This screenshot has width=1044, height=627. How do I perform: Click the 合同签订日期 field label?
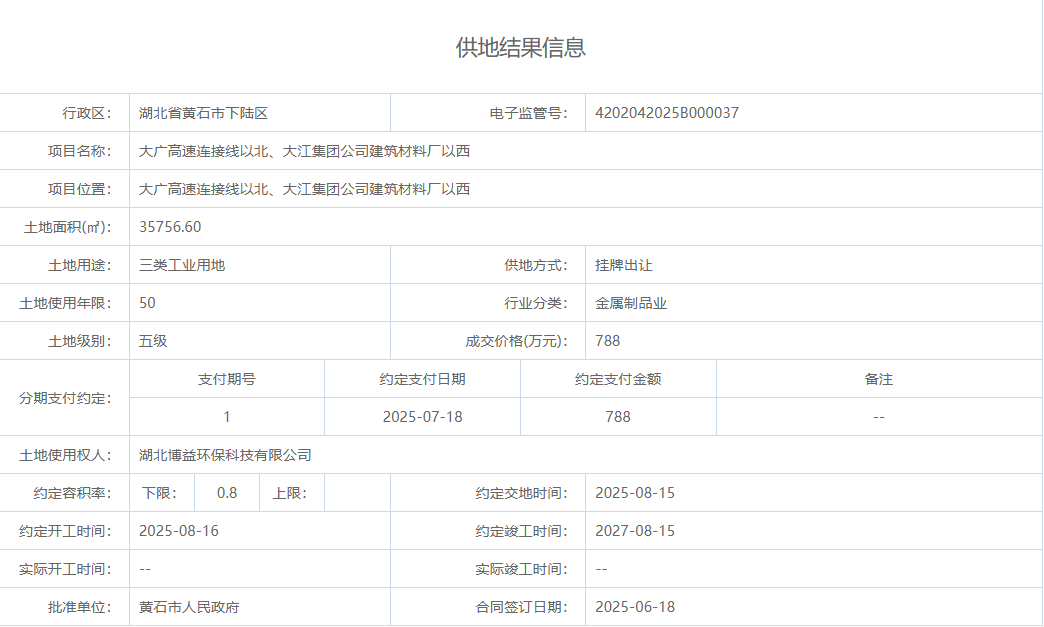click(x=521, y=607)
